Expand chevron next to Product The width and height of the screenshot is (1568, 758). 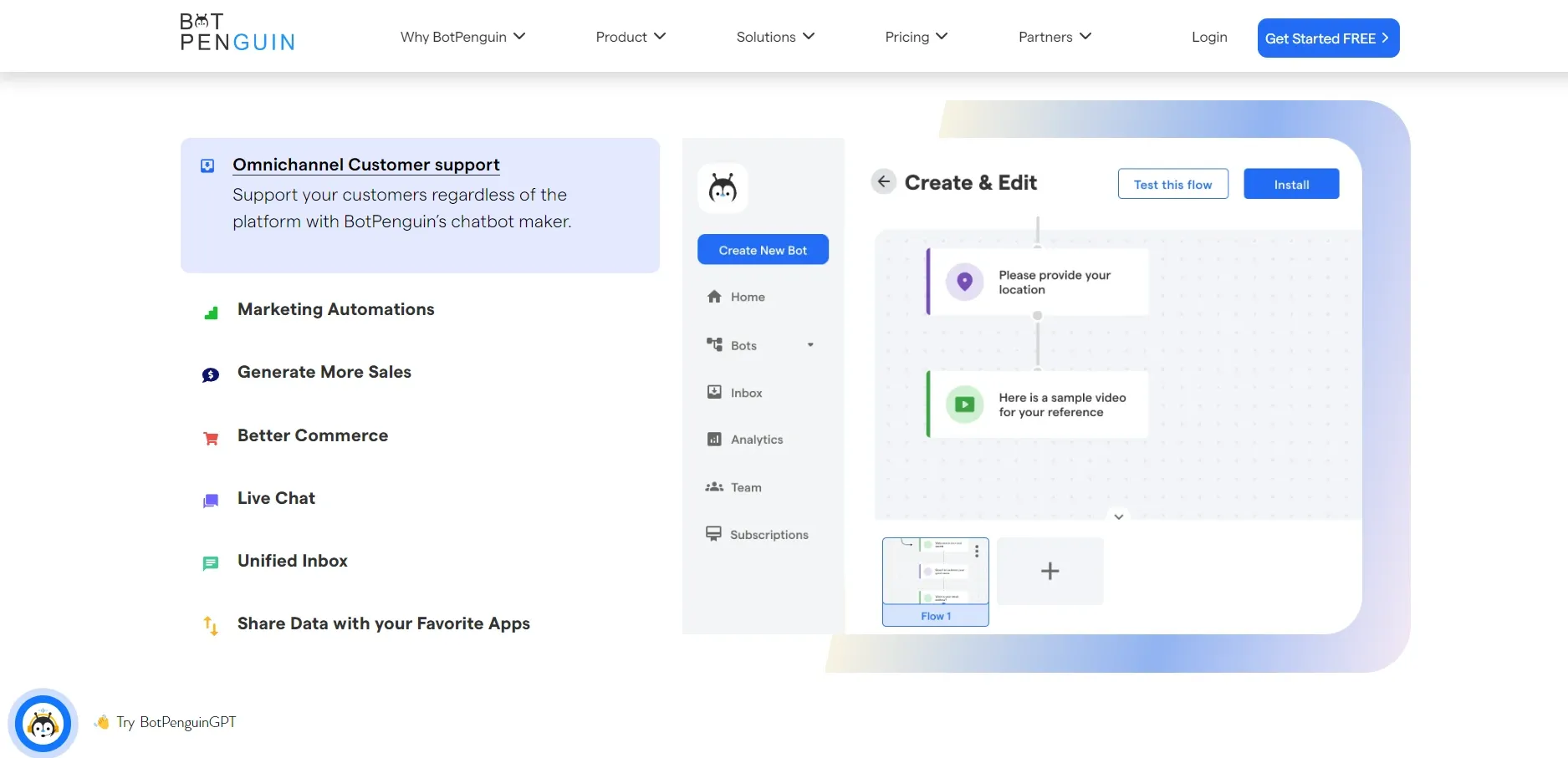click(x=660, y=36)
